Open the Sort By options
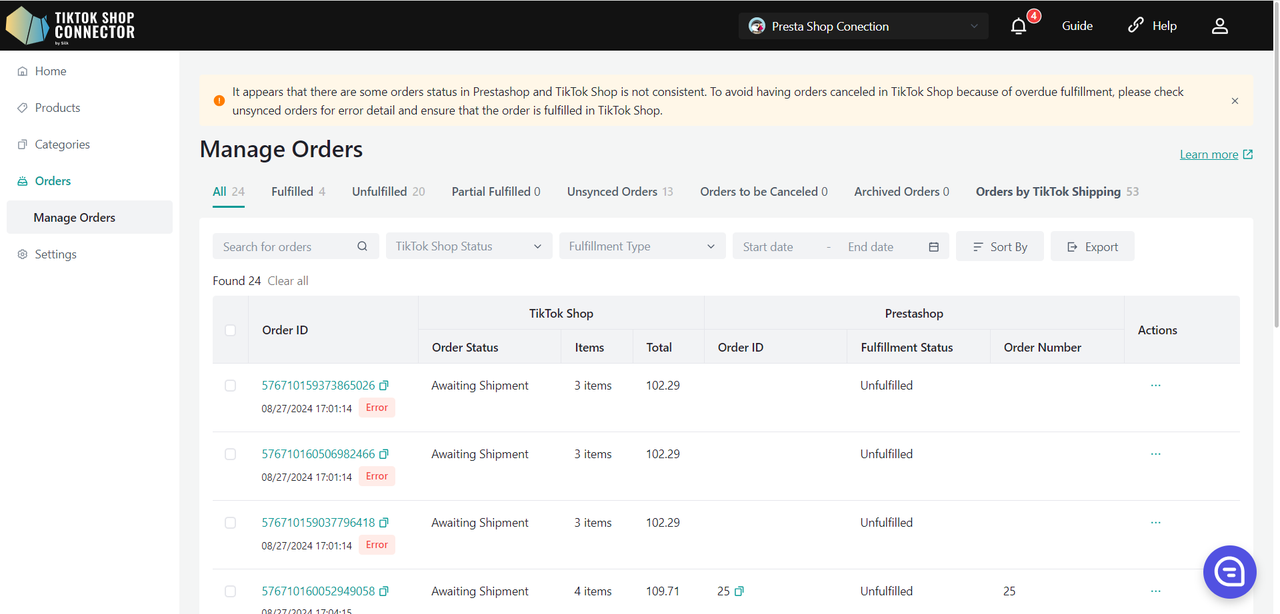The height and width of the screenshot is (614, 1280). 1000,247
